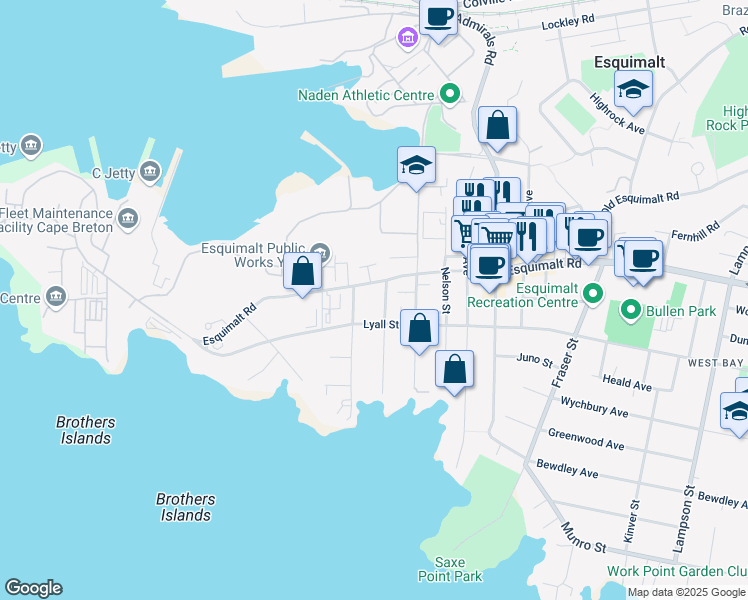Click the cut-off school marker near West Bay
Screen dimensions: 748x600
point(735,413)
